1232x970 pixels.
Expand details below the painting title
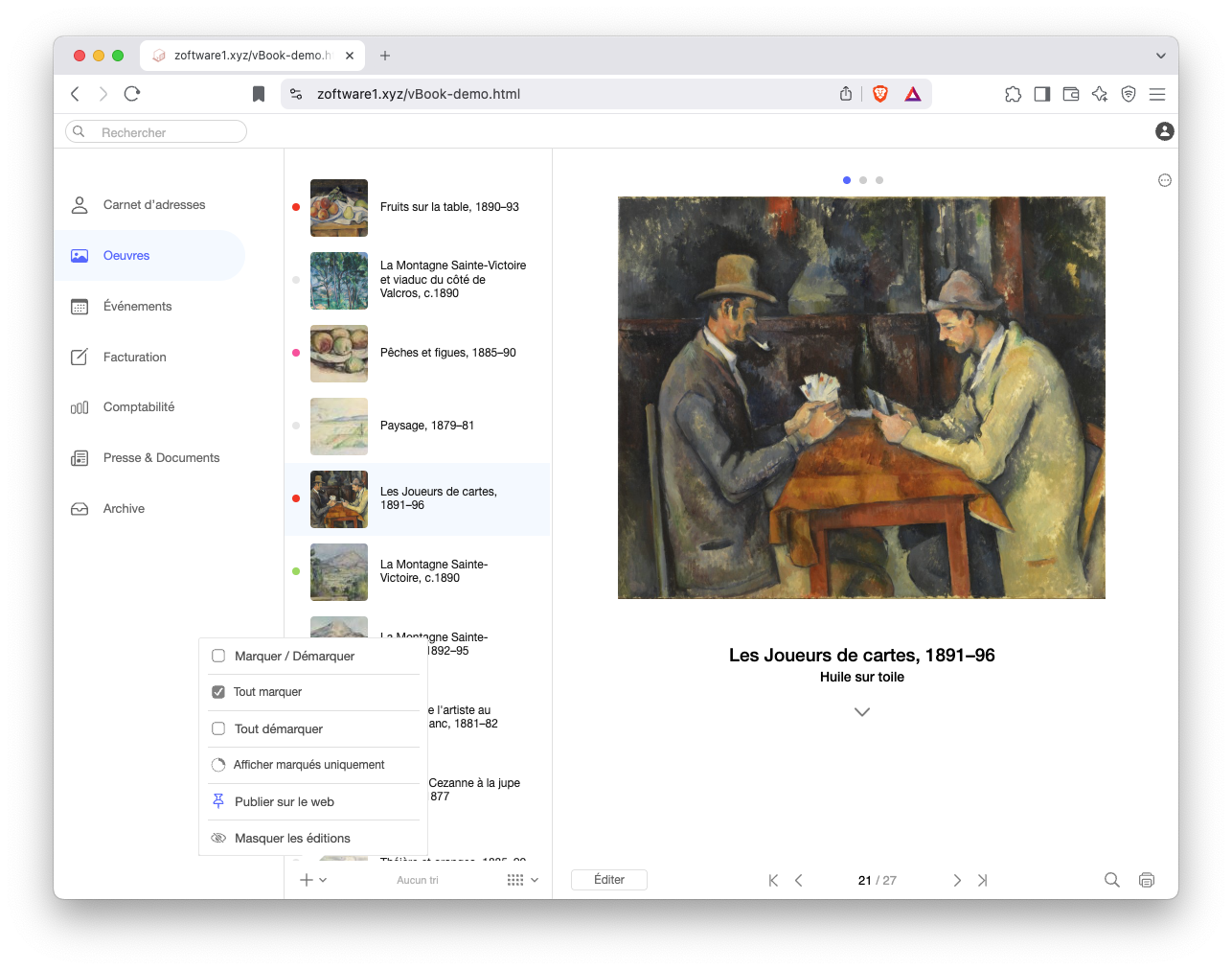861,711
